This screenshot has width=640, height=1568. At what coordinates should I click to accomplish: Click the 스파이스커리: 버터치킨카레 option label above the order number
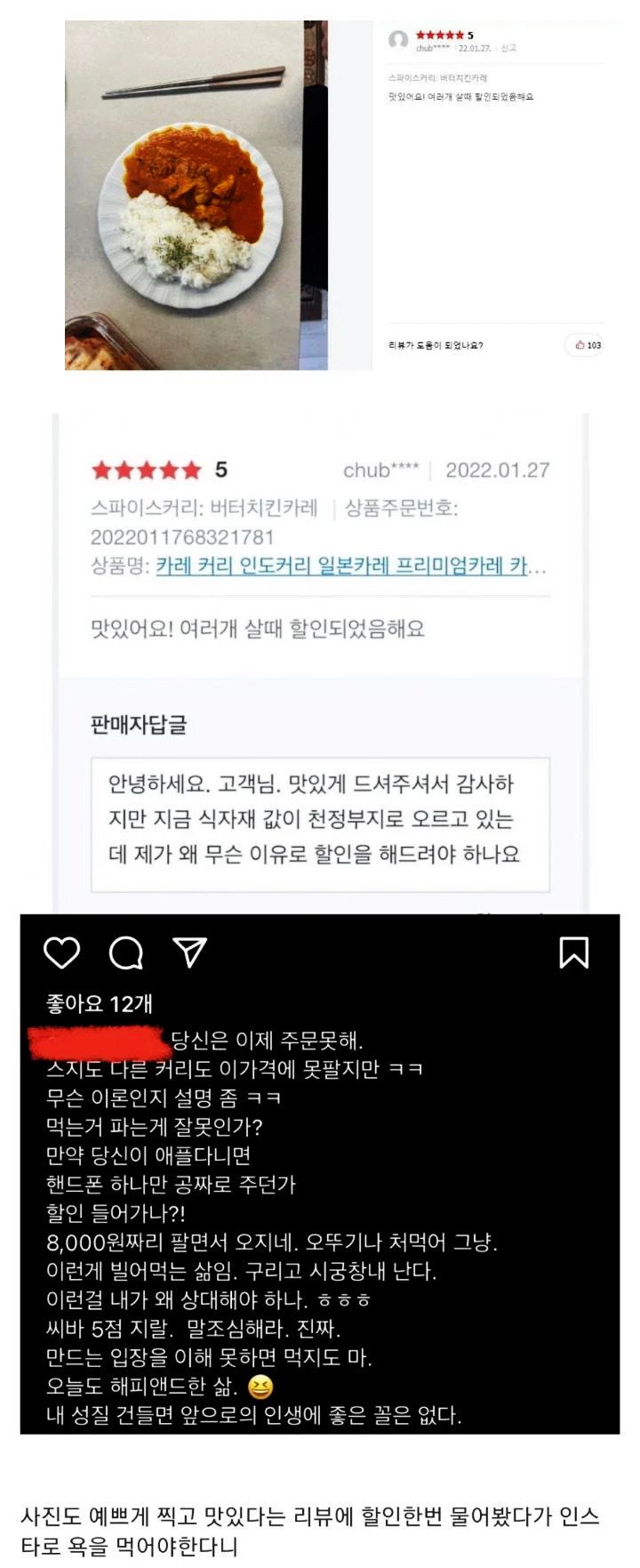204,509
